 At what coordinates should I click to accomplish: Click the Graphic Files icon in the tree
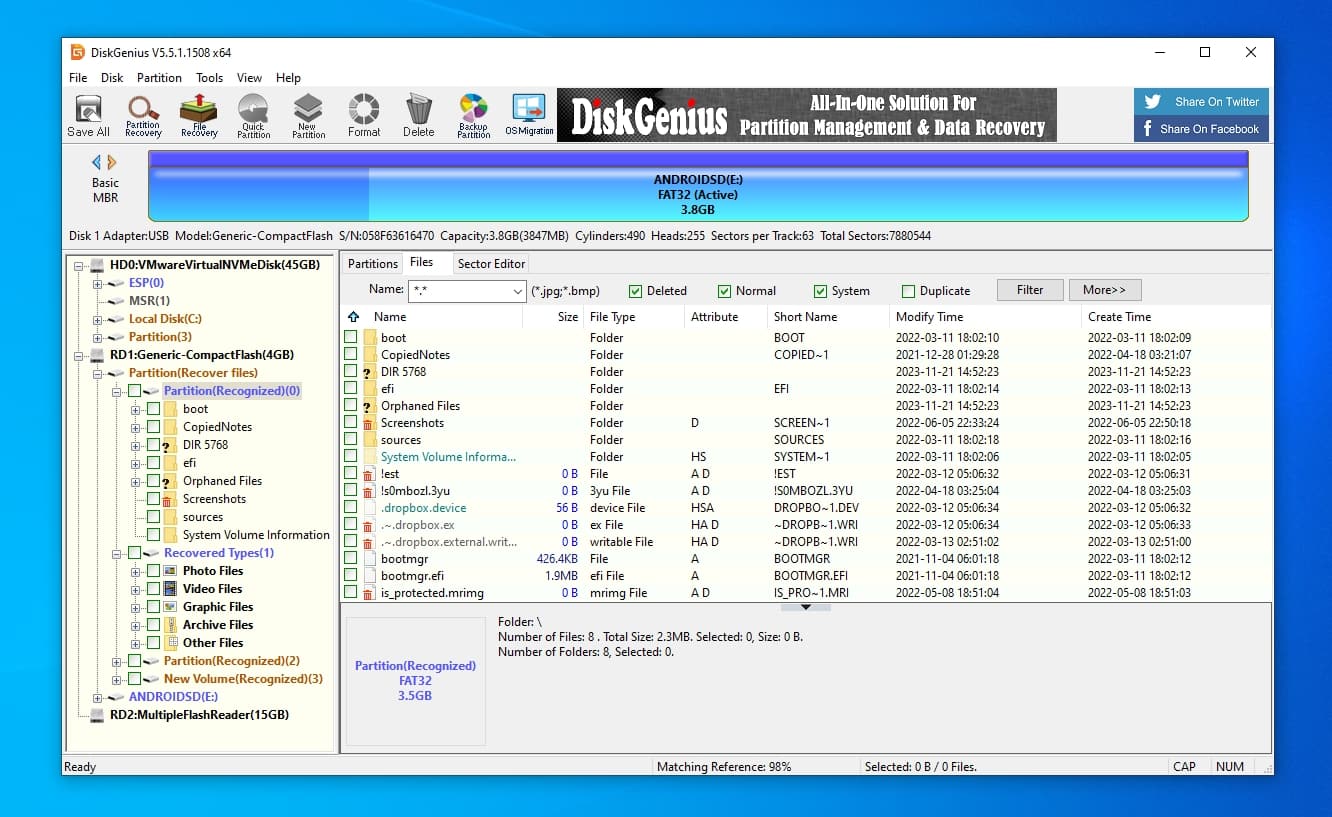click(x=170, y=607)
